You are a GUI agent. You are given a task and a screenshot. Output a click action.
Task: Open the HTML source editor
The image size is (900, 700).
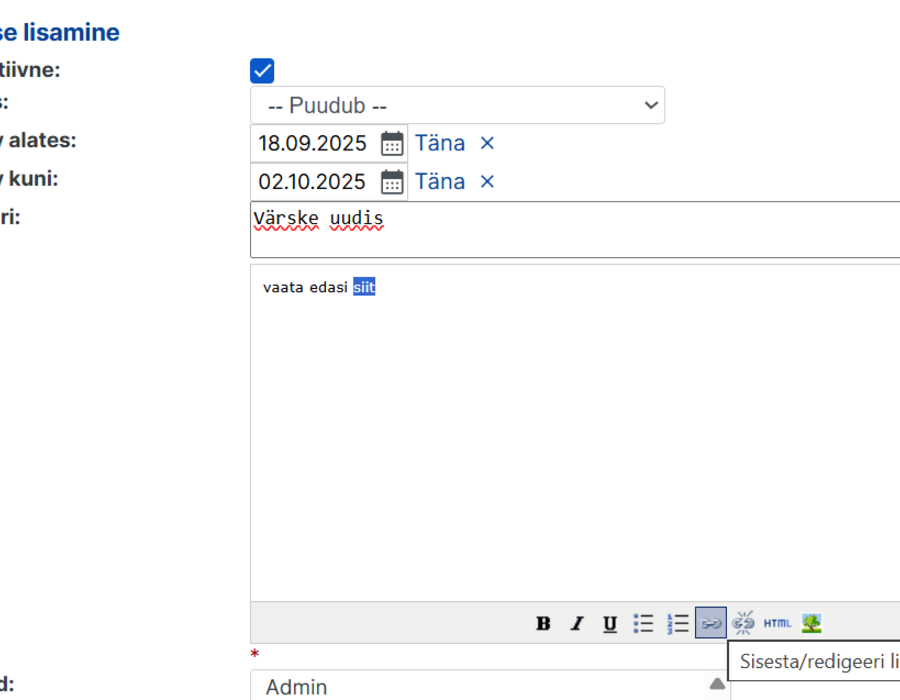coord(777,623)
